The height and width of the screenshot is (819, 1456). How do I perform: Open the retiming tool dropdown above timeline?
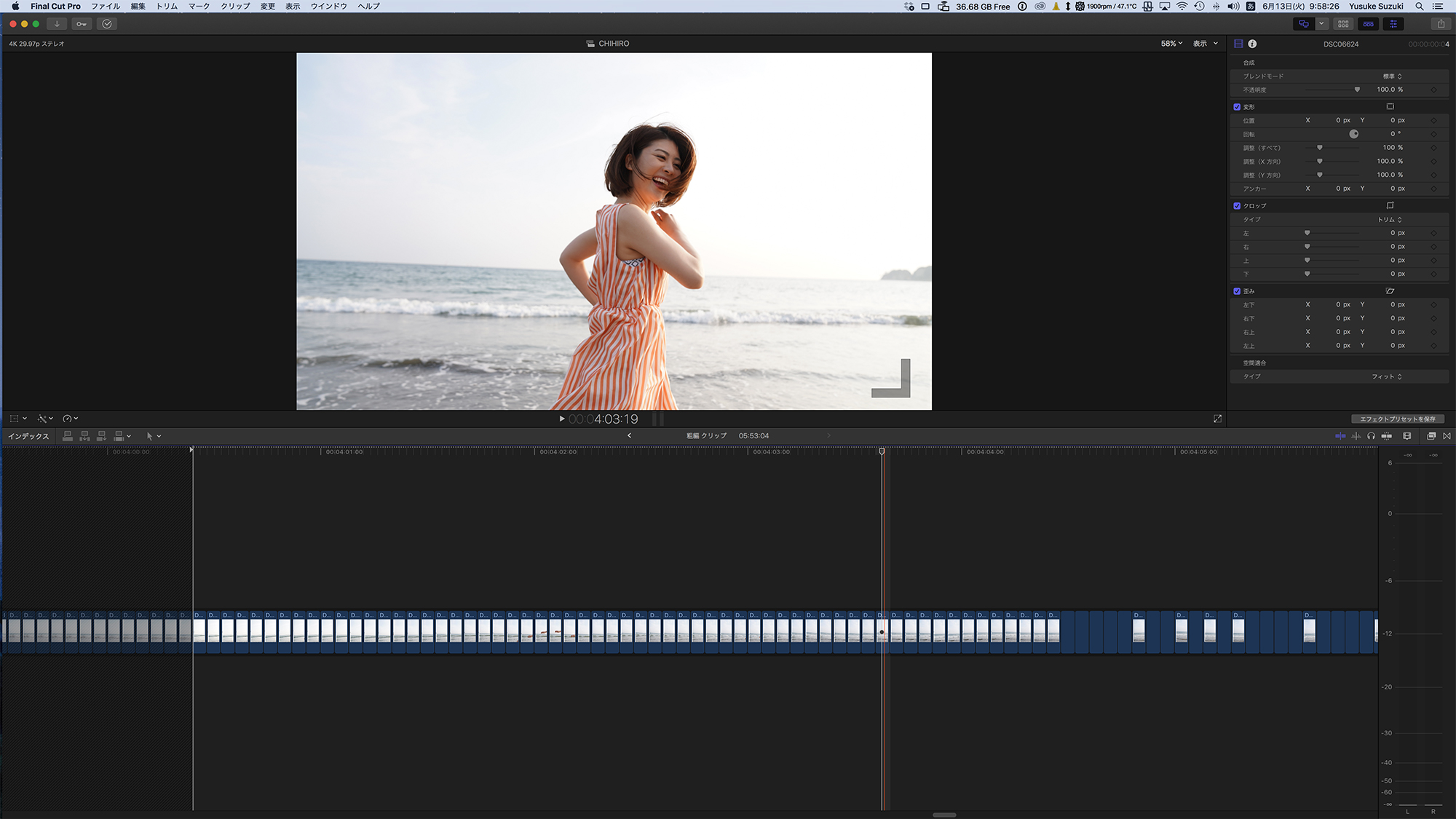click(69, 419)
